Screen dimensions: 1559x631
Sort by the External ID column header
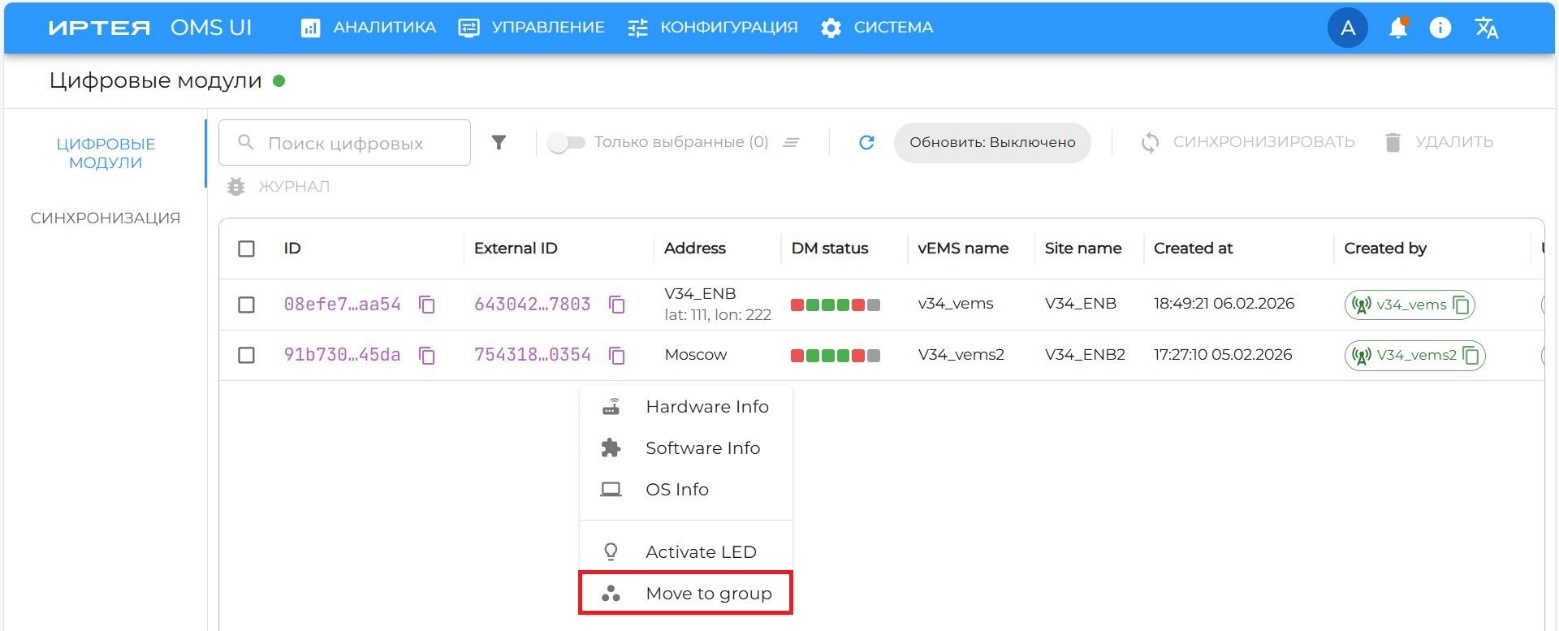click(515, 249)
